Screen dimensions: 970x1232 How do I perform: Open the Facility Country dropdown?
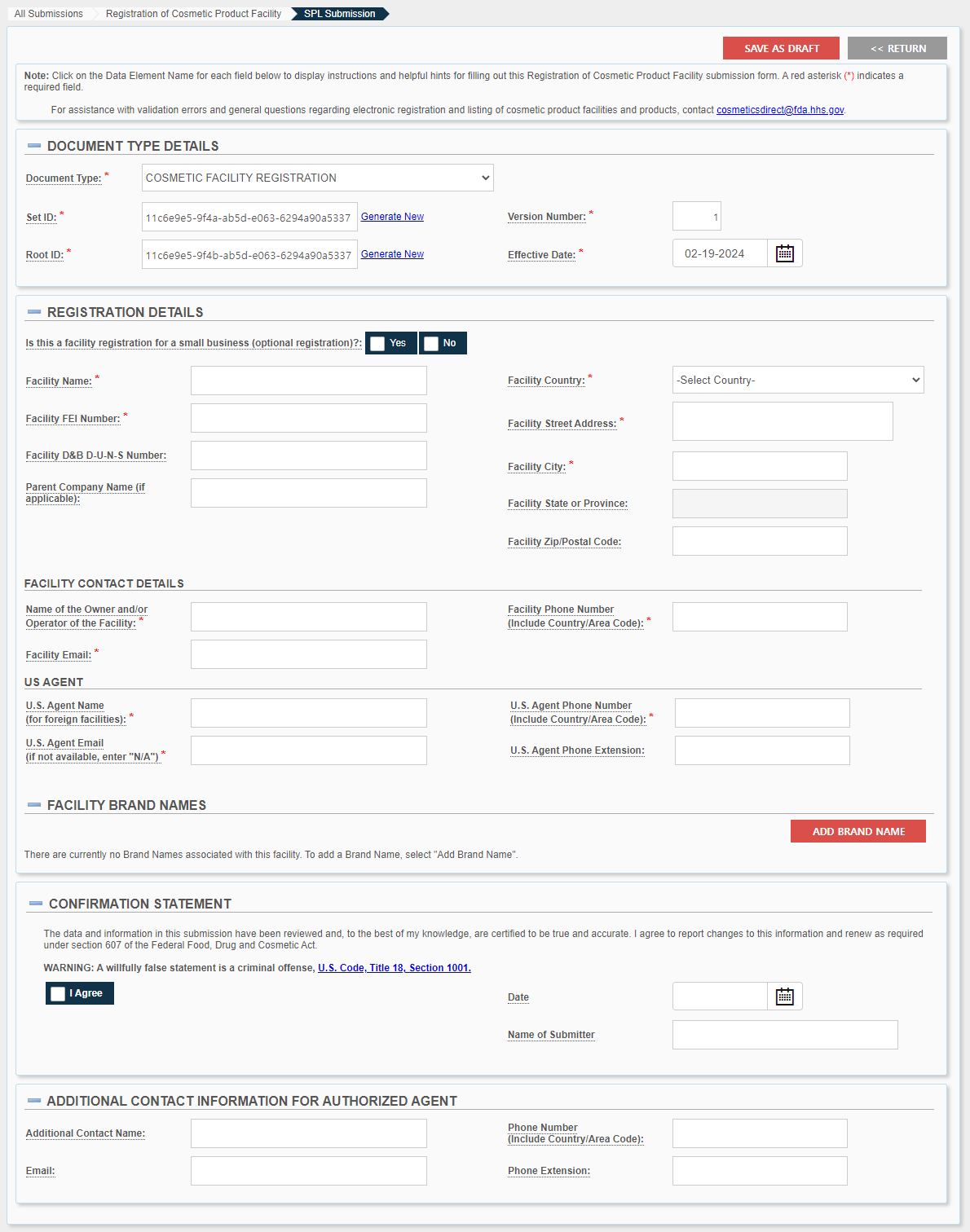point(798,380)
